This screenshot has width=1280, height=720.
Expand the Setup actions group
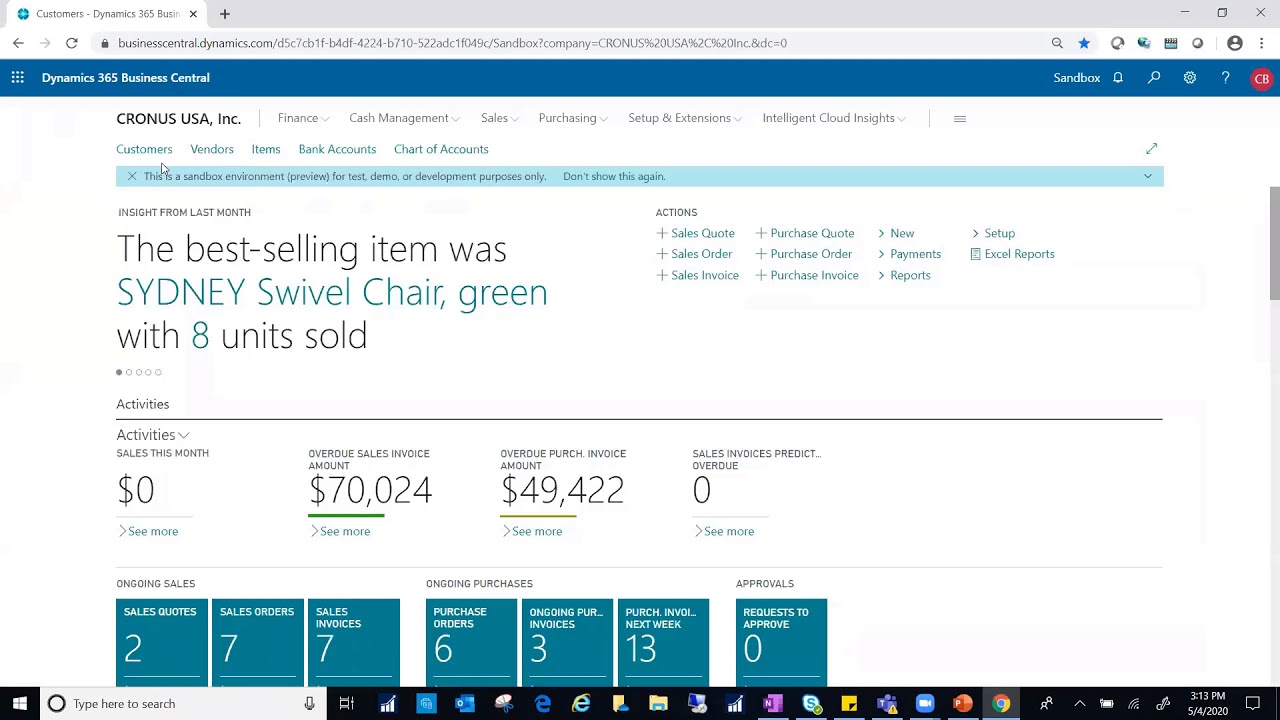pyautogui.click(x=993, y=233)
